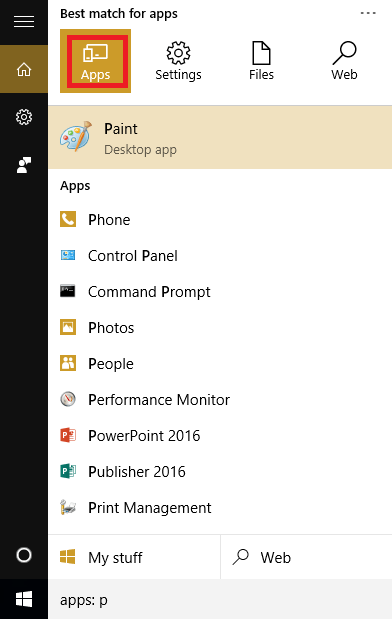The height and width of the screenshot is (619, 392).
Task: Click the Control Panel icon
Action: point(68,255)
